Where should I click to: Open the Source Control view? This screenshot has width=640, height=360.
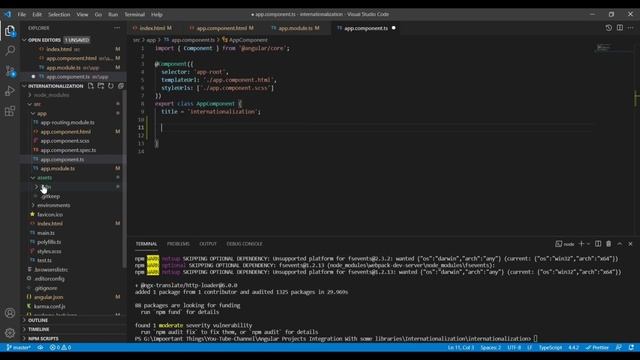(x=10, y=71)
